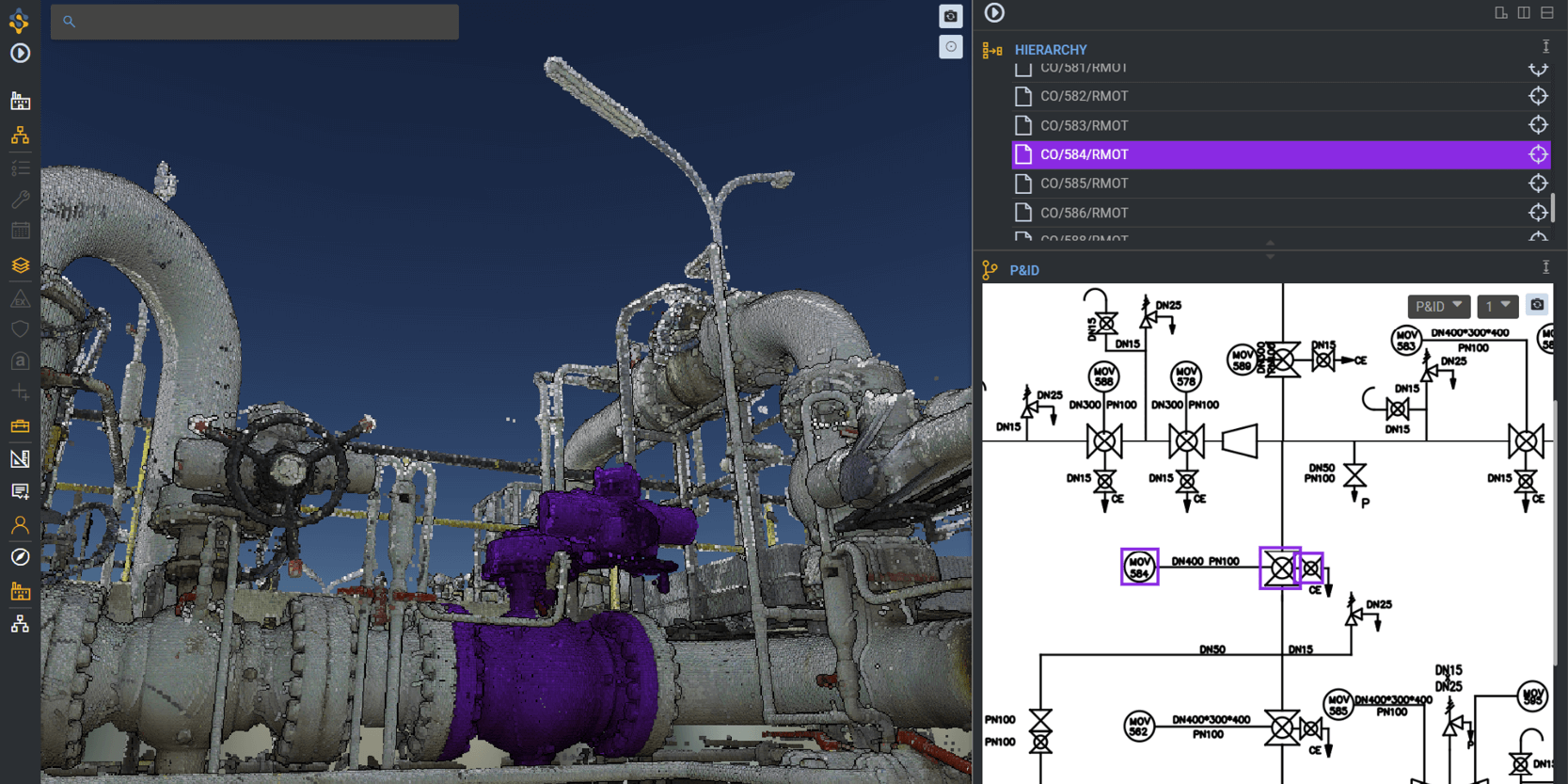The width and height of the screenshot is (1568, 784).
Task: Open the add comment icon in sidebar
Action: [20, 492]
